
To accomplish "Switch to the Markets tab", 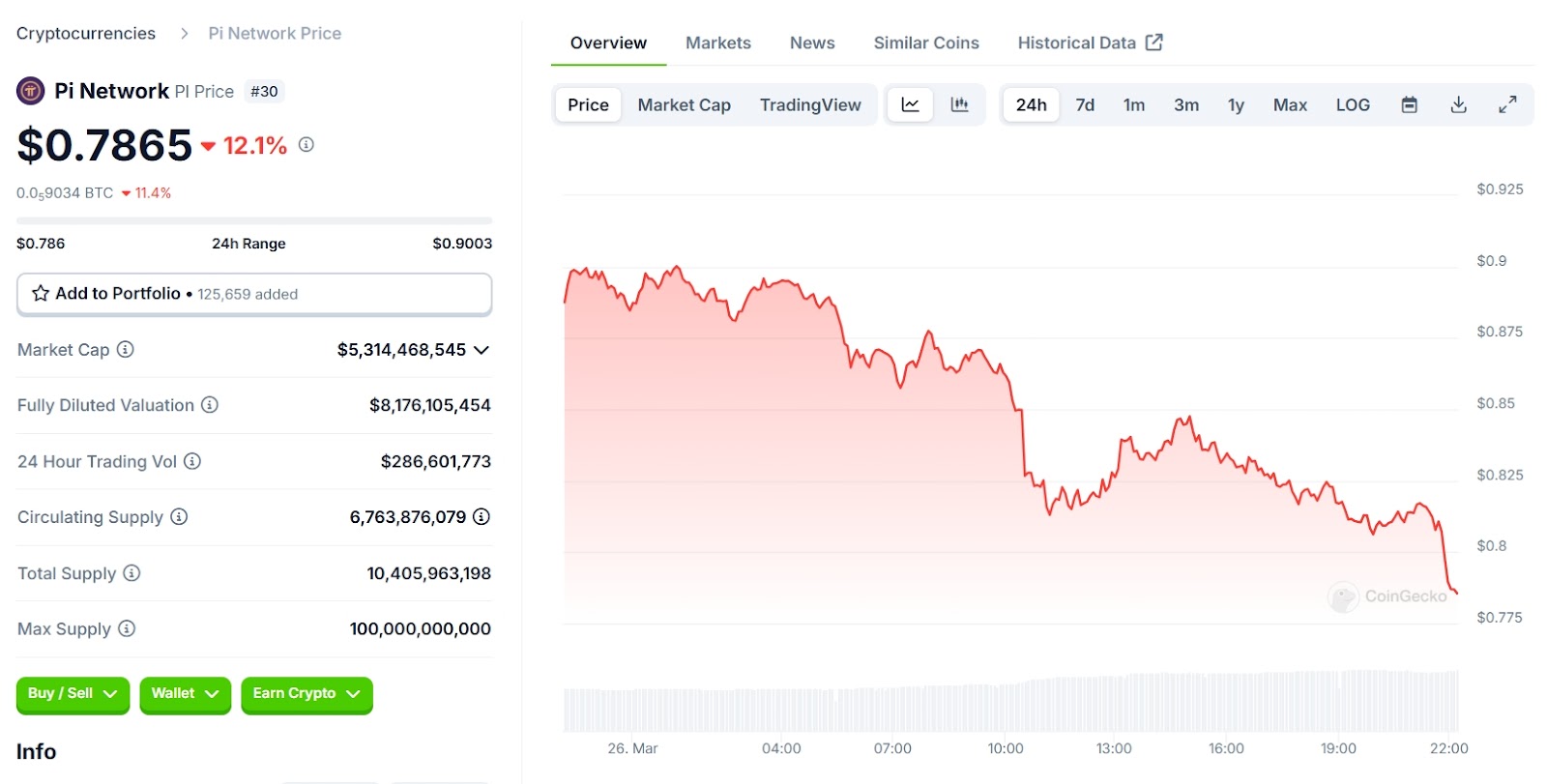I will [717, 43].
